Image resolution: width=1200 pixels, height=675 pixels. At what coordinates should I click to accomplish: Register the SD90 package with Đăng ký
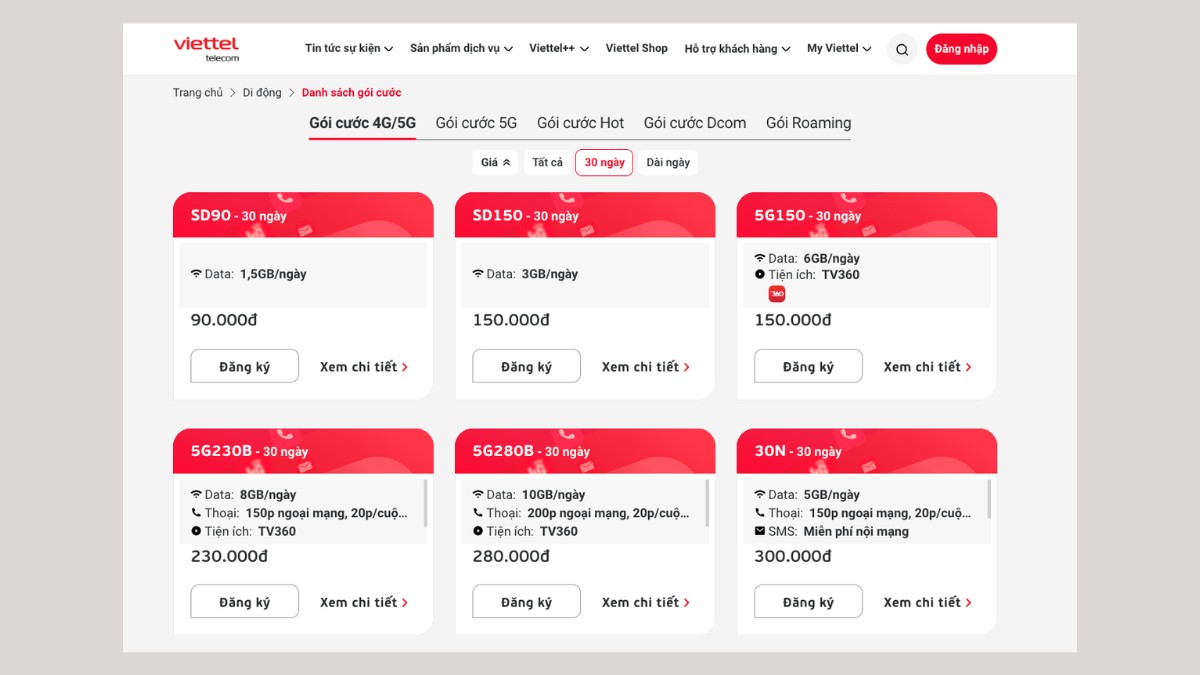point(244,366)
